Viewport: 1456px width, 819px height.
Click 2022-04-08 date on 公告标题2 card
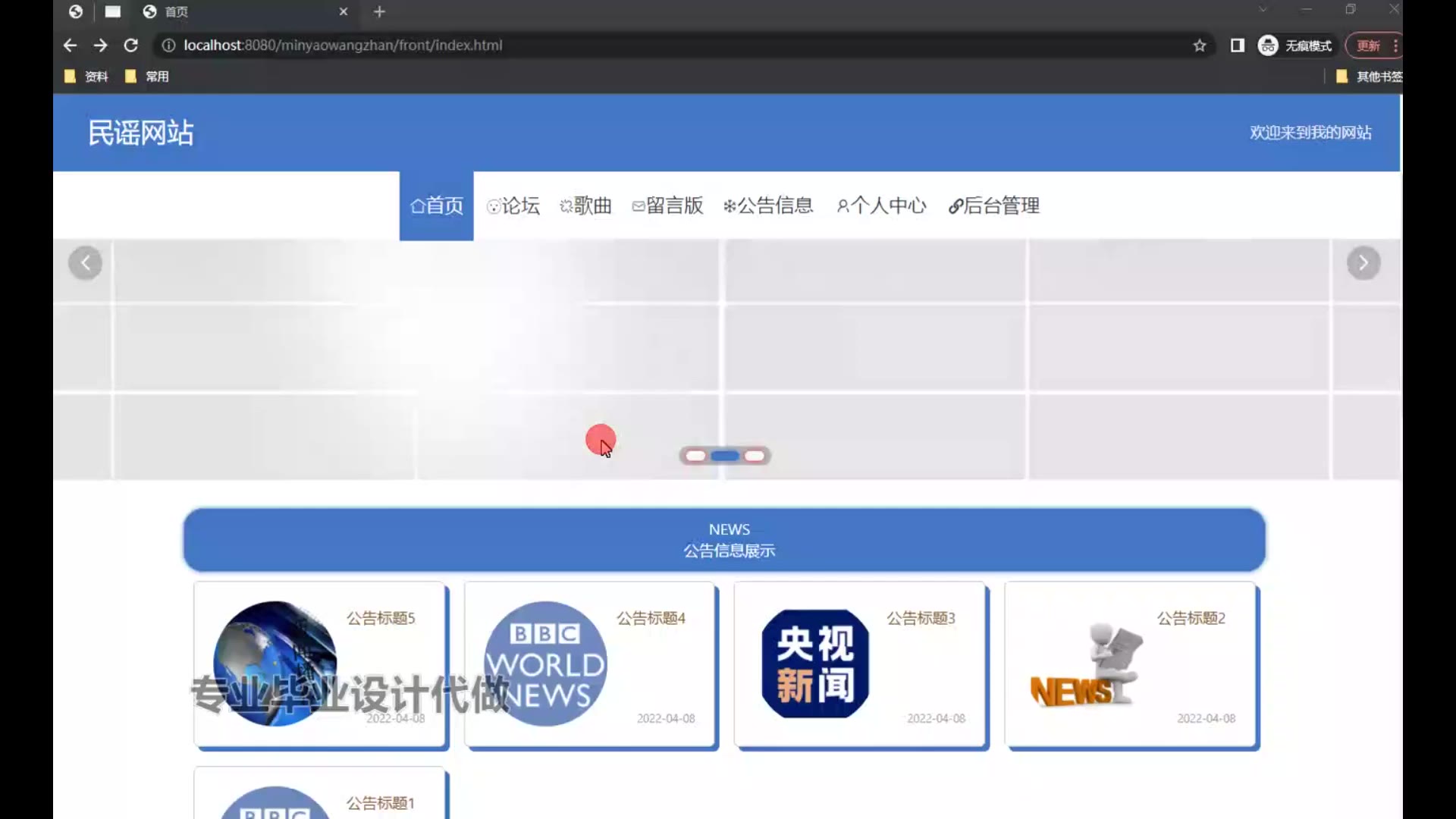coord(1206,718)
